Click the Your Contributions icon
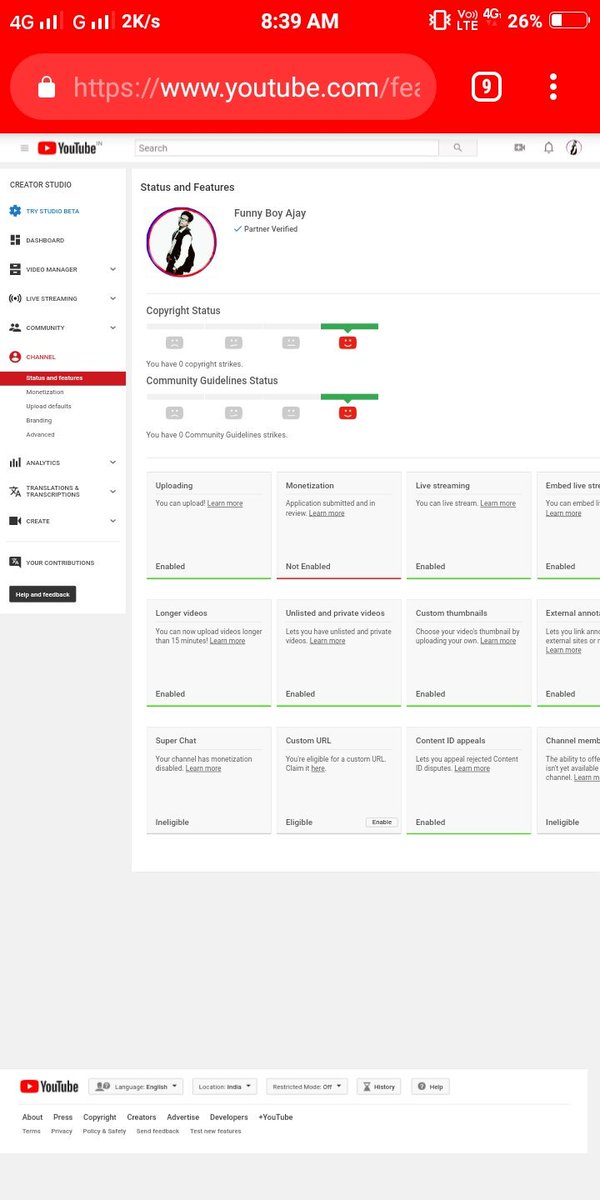The image size is (600, 1200). (15, 562)
